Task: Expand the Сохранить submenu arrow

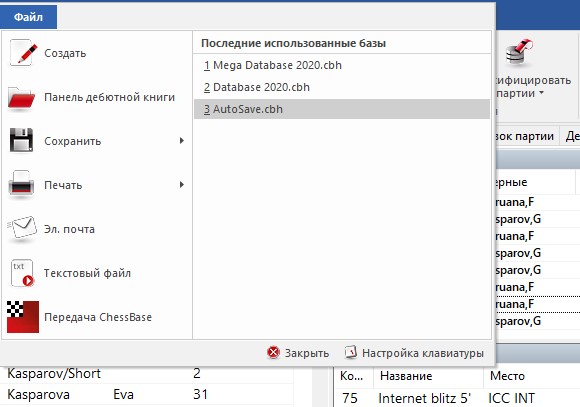Action: click(182, 141)
